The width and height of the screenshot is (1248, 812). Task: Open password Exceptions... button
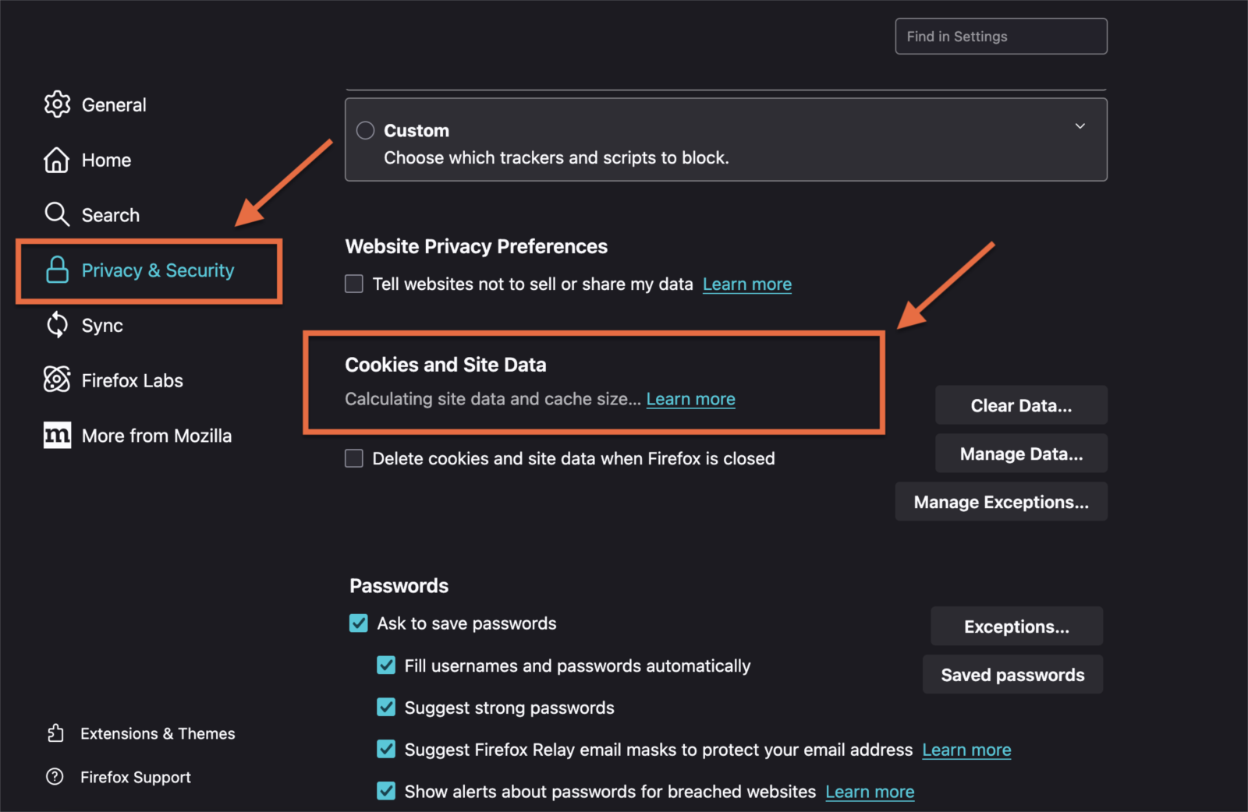coord(1016,626)
